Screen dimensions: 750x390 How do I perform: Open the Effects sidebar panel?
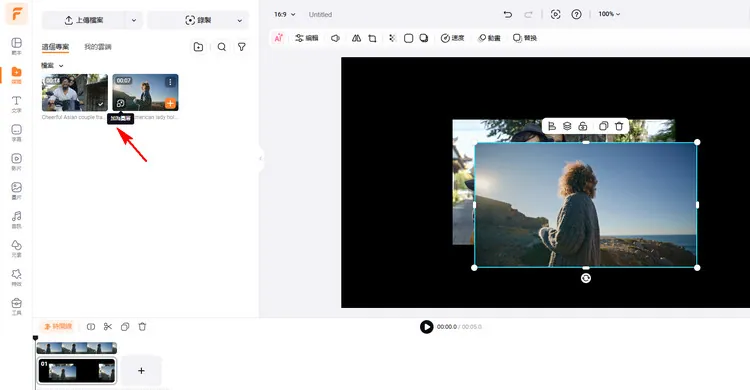click(16, 278)
